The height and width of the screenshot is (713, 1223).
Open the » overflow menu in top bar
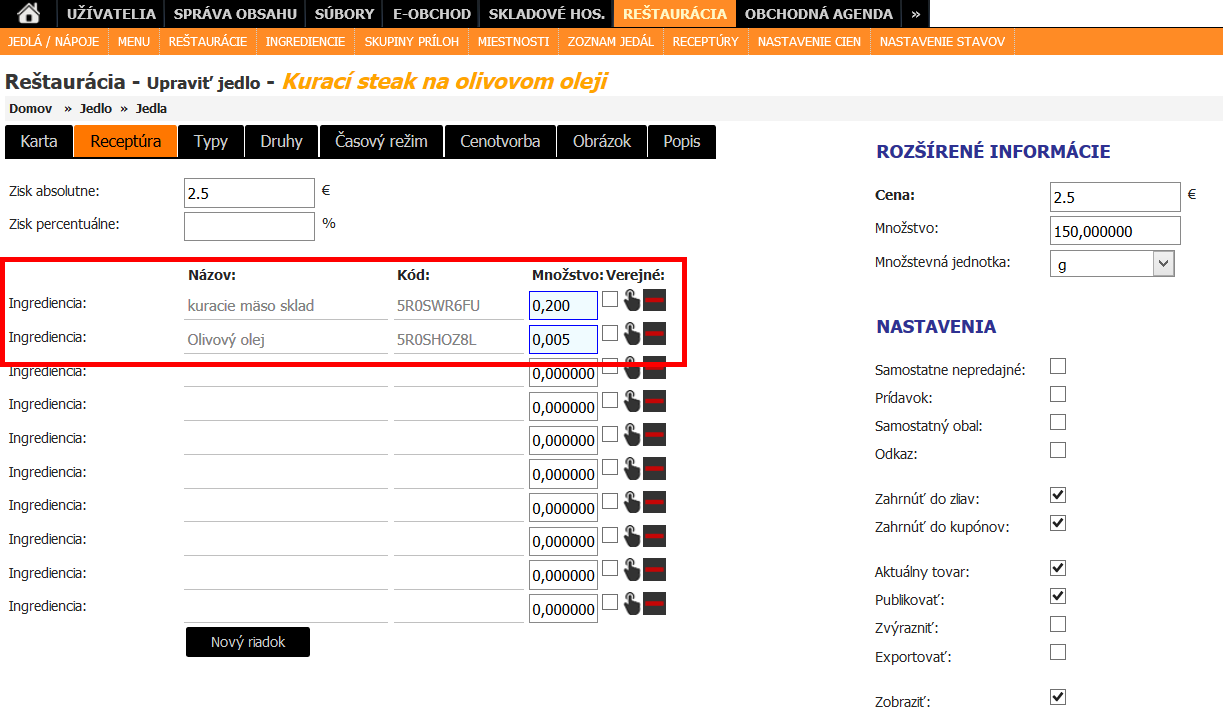click(x=915, y=14)
